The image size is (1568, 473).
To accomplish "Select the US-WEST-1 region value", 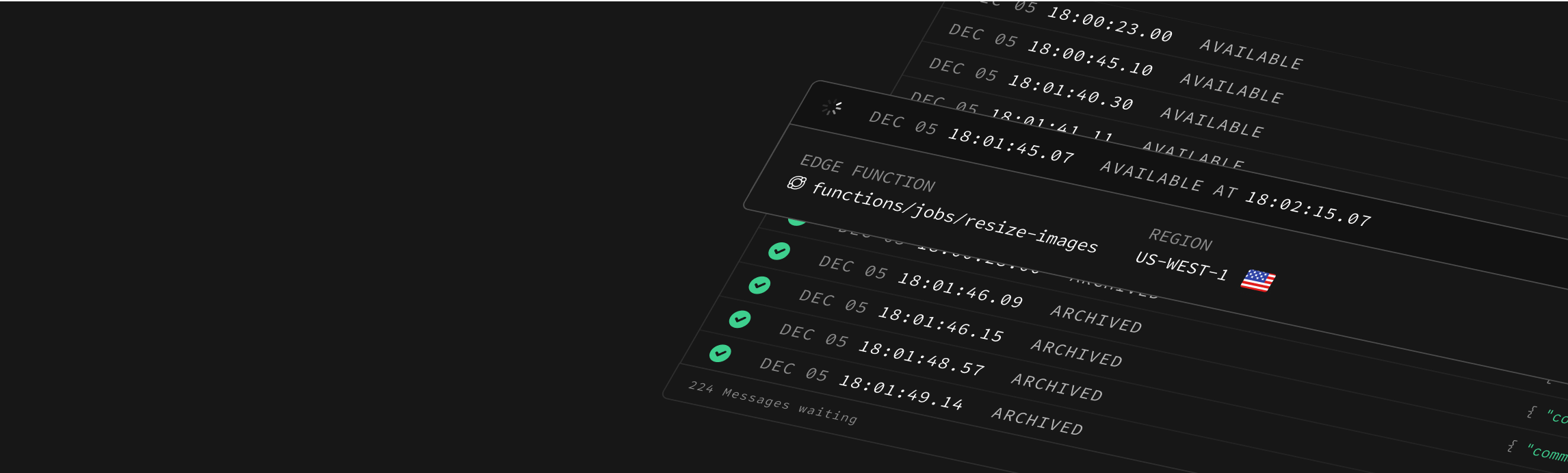I will pyautogui.click(x=1181, y=266).
